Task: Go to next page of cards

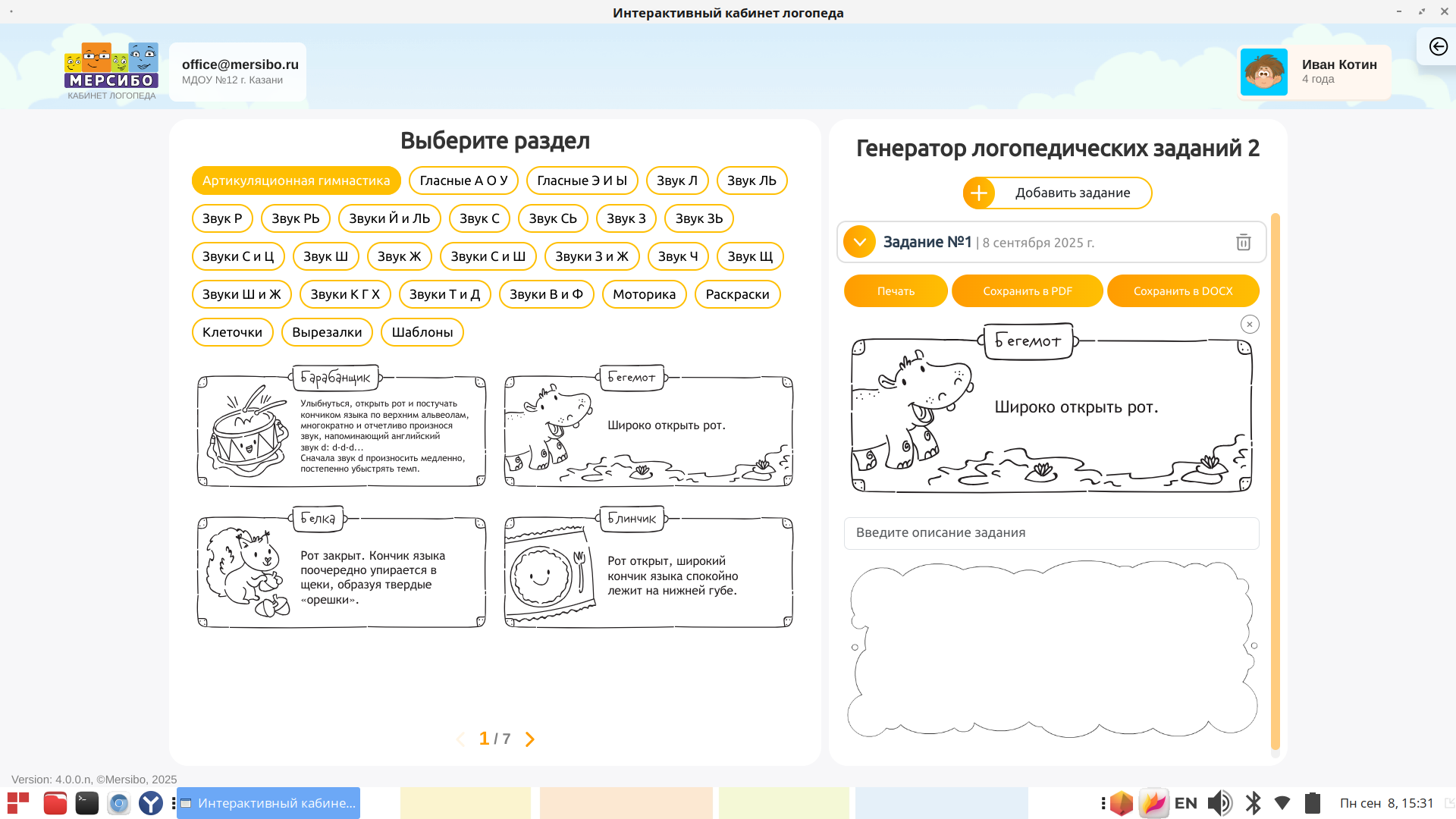Action: pos(530,739)
